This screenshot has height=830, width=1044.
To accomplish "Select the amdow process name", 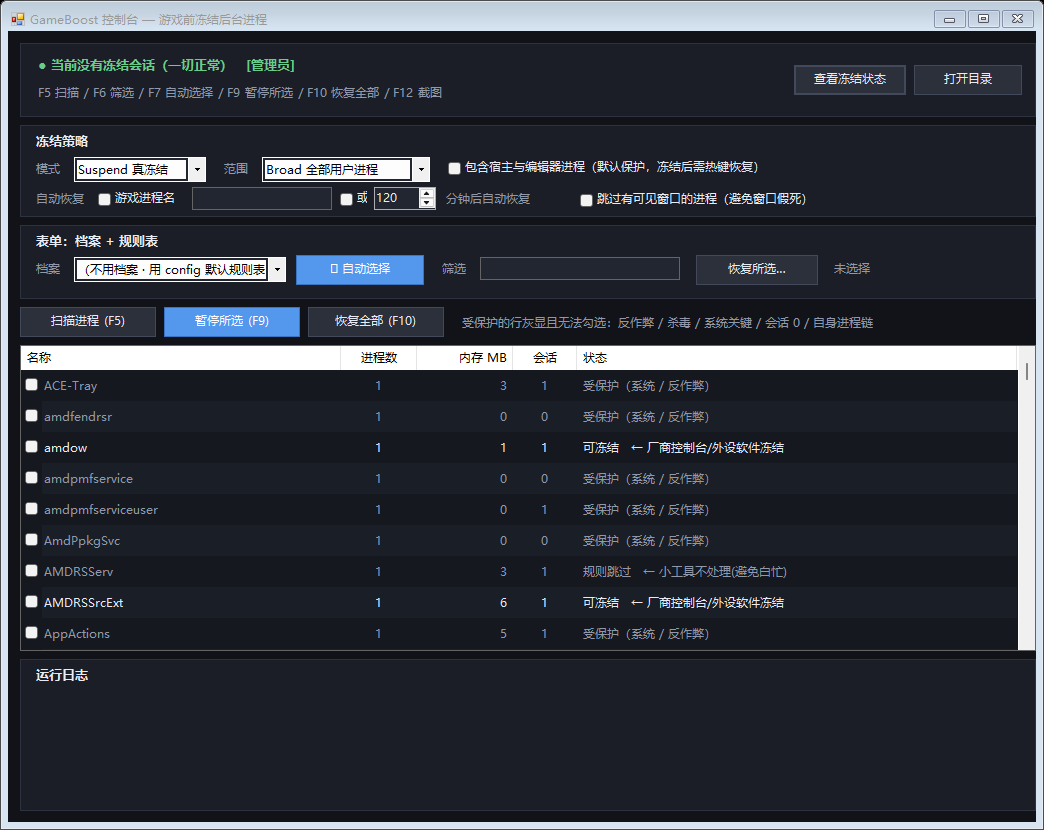I will (x=65, y=448).
